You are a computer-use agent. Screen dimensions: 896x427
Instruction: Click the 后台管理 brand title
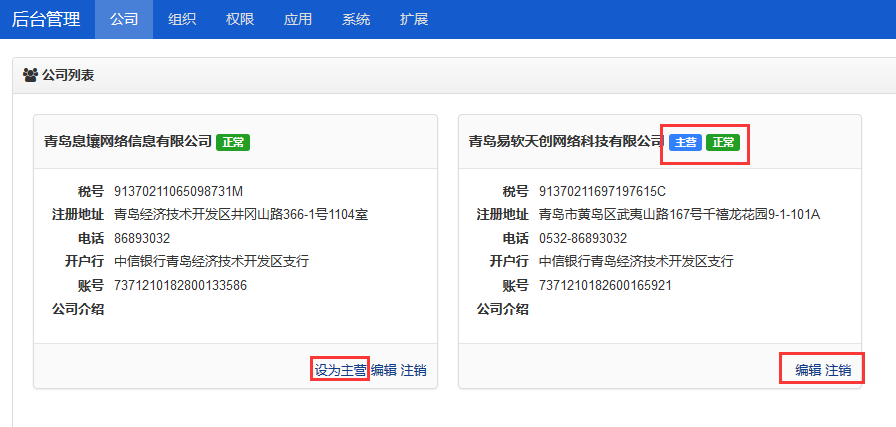click(46, 19)
